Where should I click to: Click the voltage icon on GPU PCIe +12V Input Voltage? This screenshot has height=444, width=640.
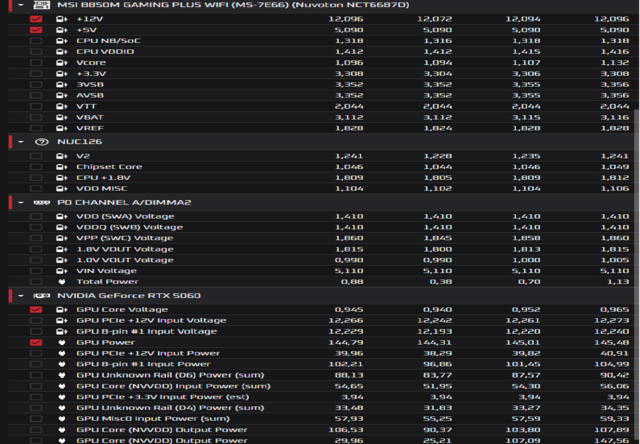pos(62,320)
